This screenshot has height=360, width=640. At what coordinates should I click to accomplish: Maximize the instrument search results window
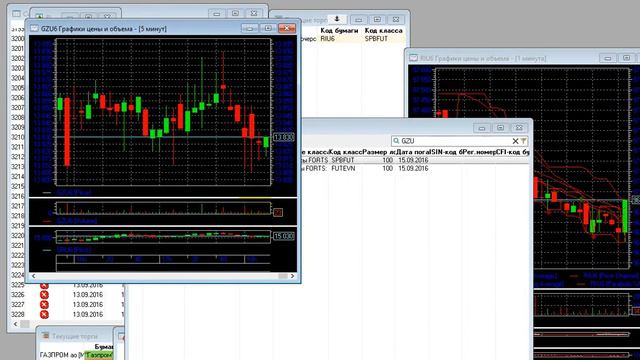[500, 128]
